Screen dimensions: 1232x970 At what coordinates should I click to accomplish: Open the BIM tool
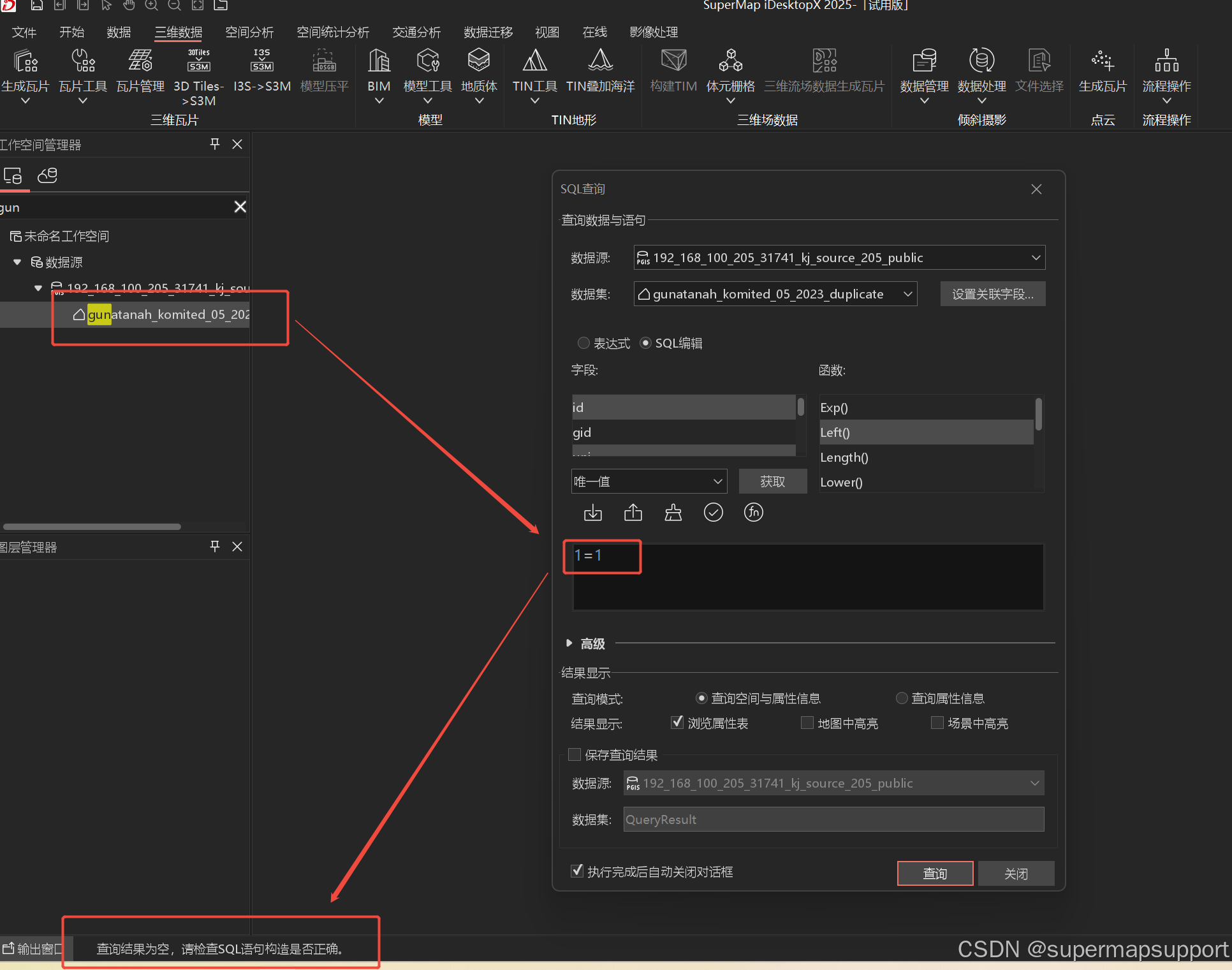click(x=379, y=61)
